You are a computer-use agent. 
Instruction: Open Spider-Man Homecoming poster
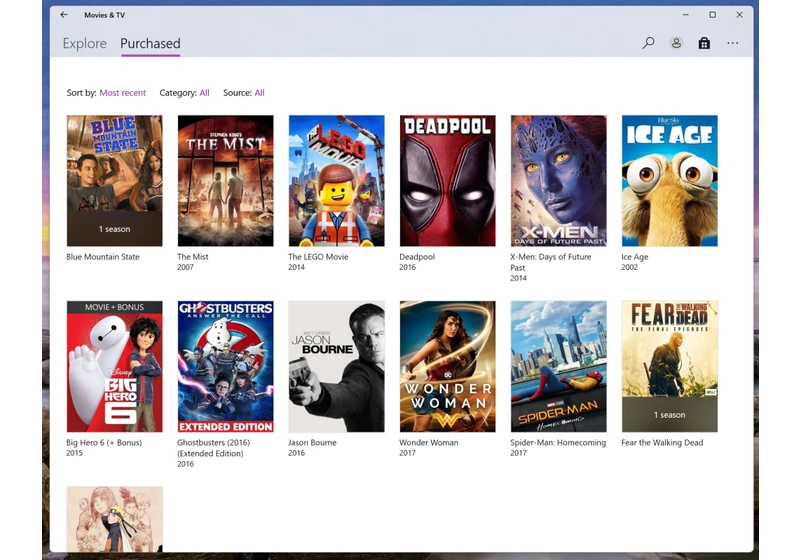[559, 366]
